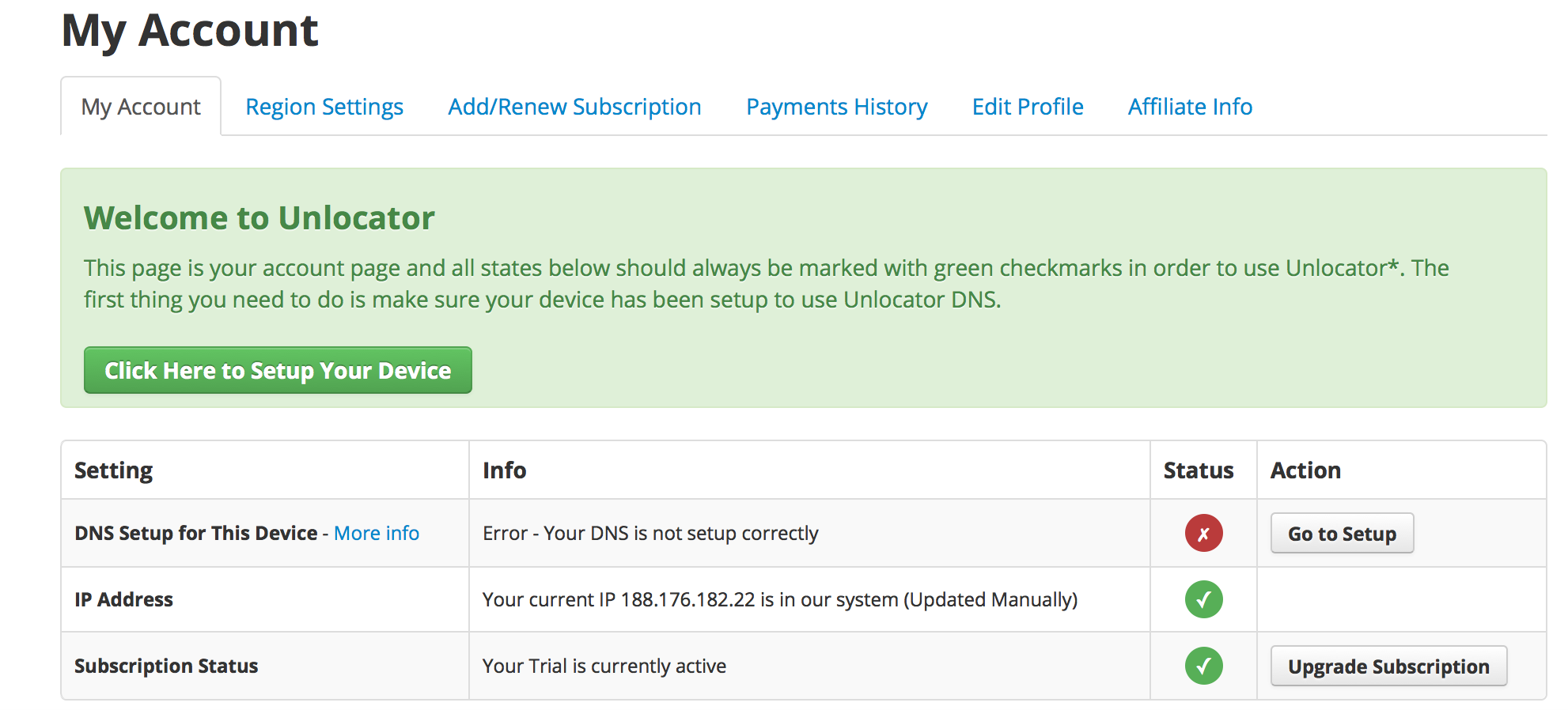Click the Subscription Status setting label
The width and height of the screenshot is (1568, 710).
tap(166, 667)
